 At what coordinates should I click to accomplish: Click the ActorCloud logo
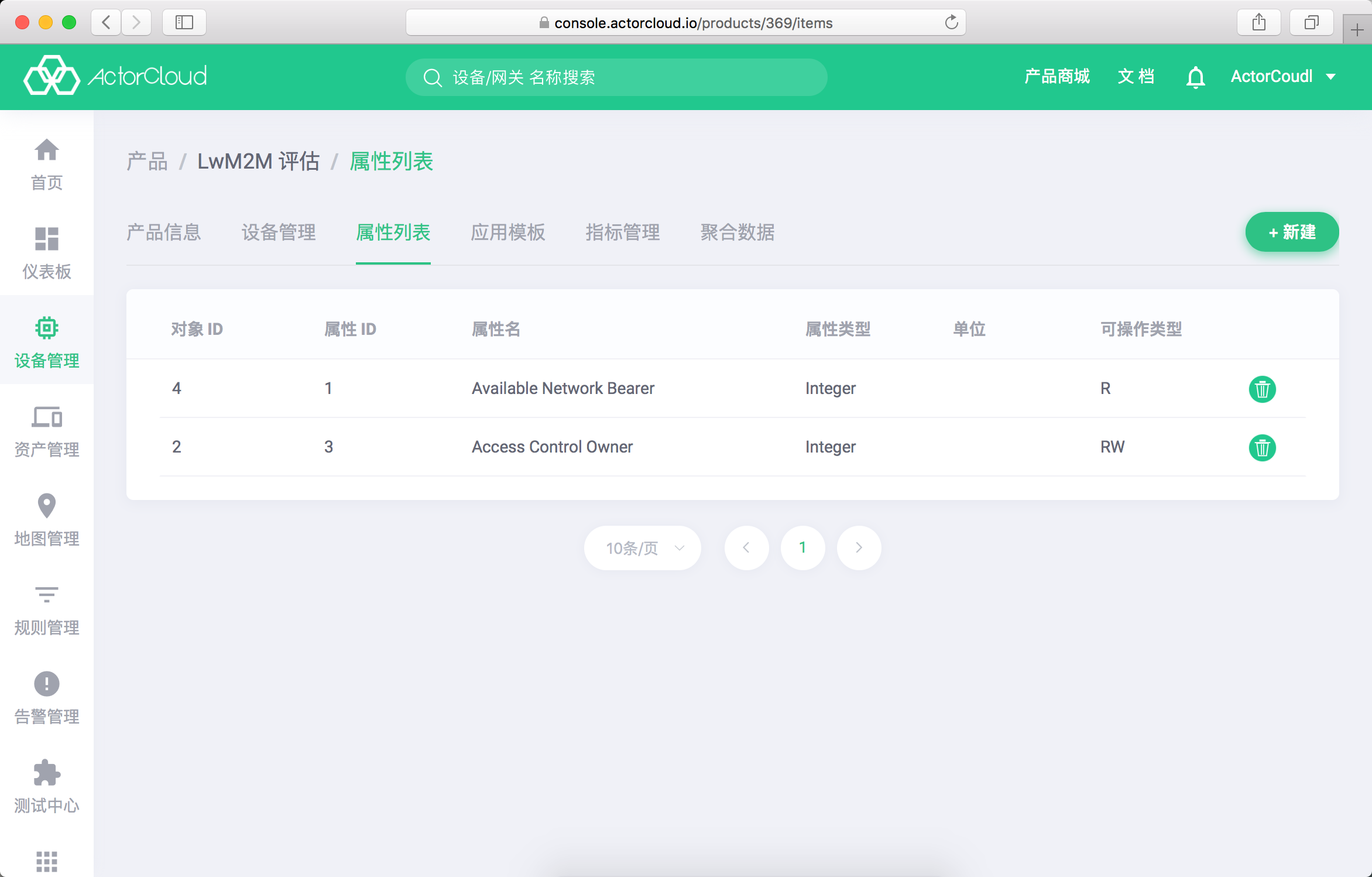point(115,76)
